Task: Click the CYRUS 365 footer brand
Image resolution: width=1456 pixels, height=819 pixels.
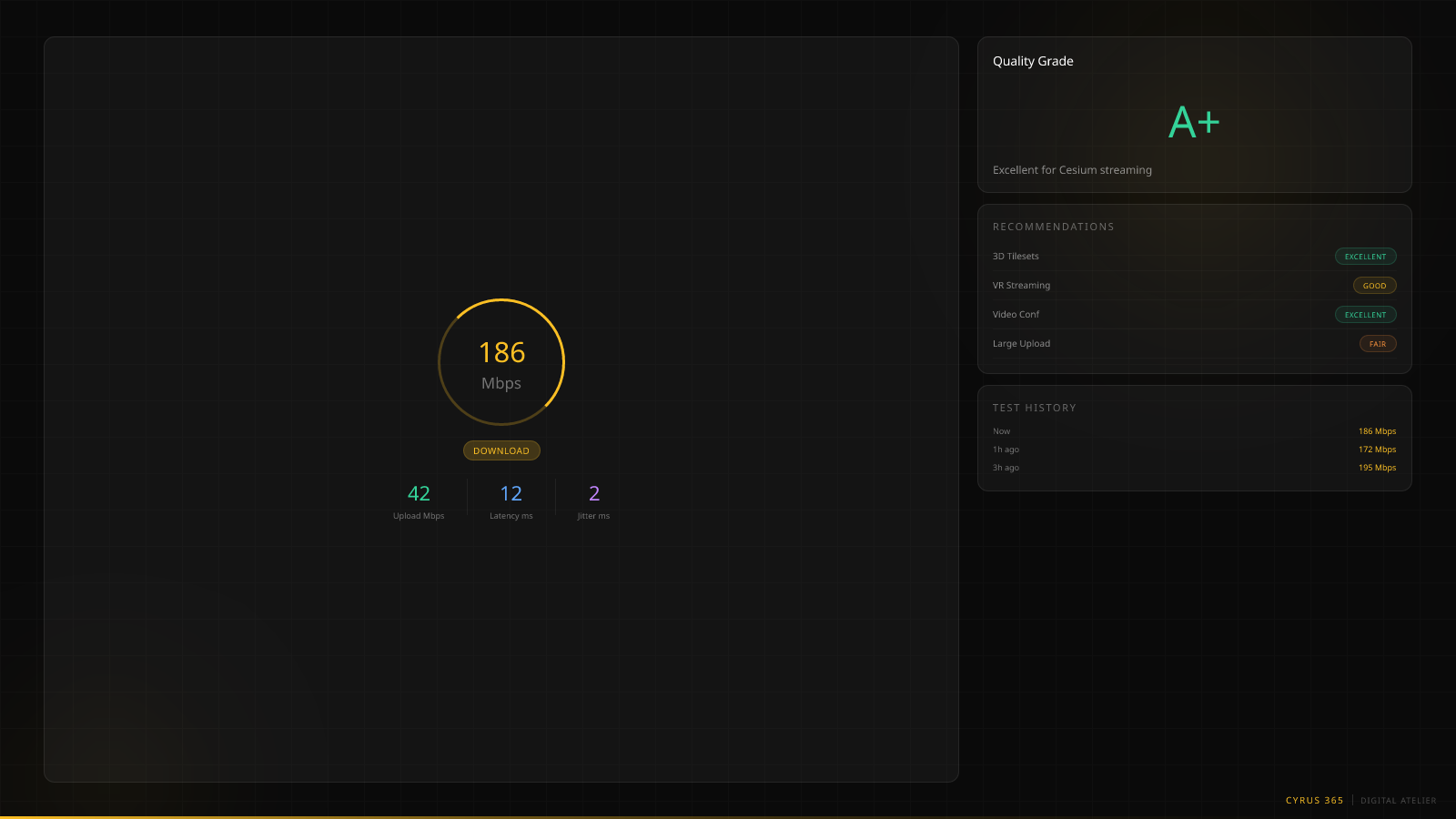Action: tap(1314, 801)
